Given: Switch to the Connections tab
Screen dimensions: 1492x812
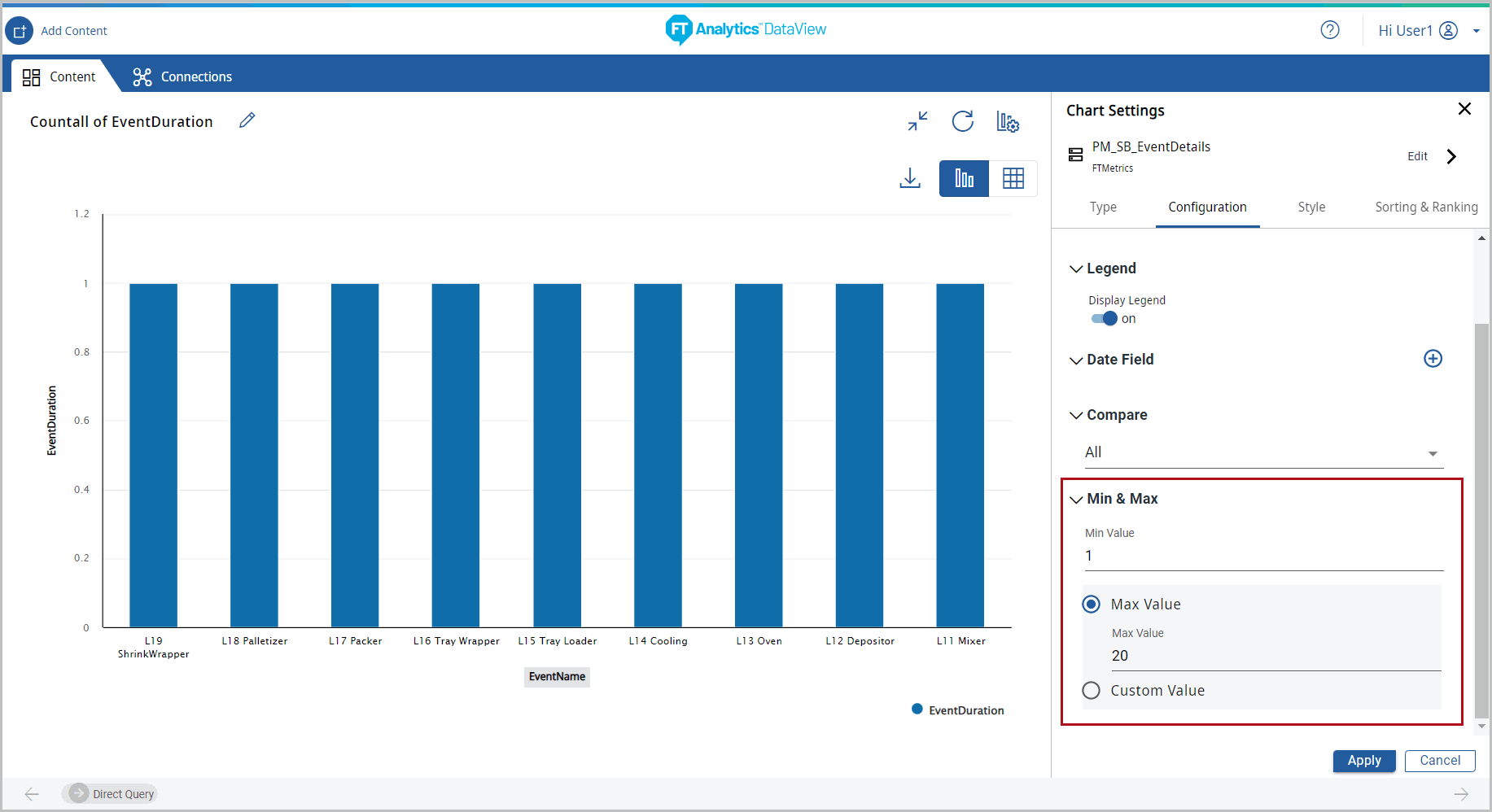Looking at the screenshot, I should (x=182, y=76).
